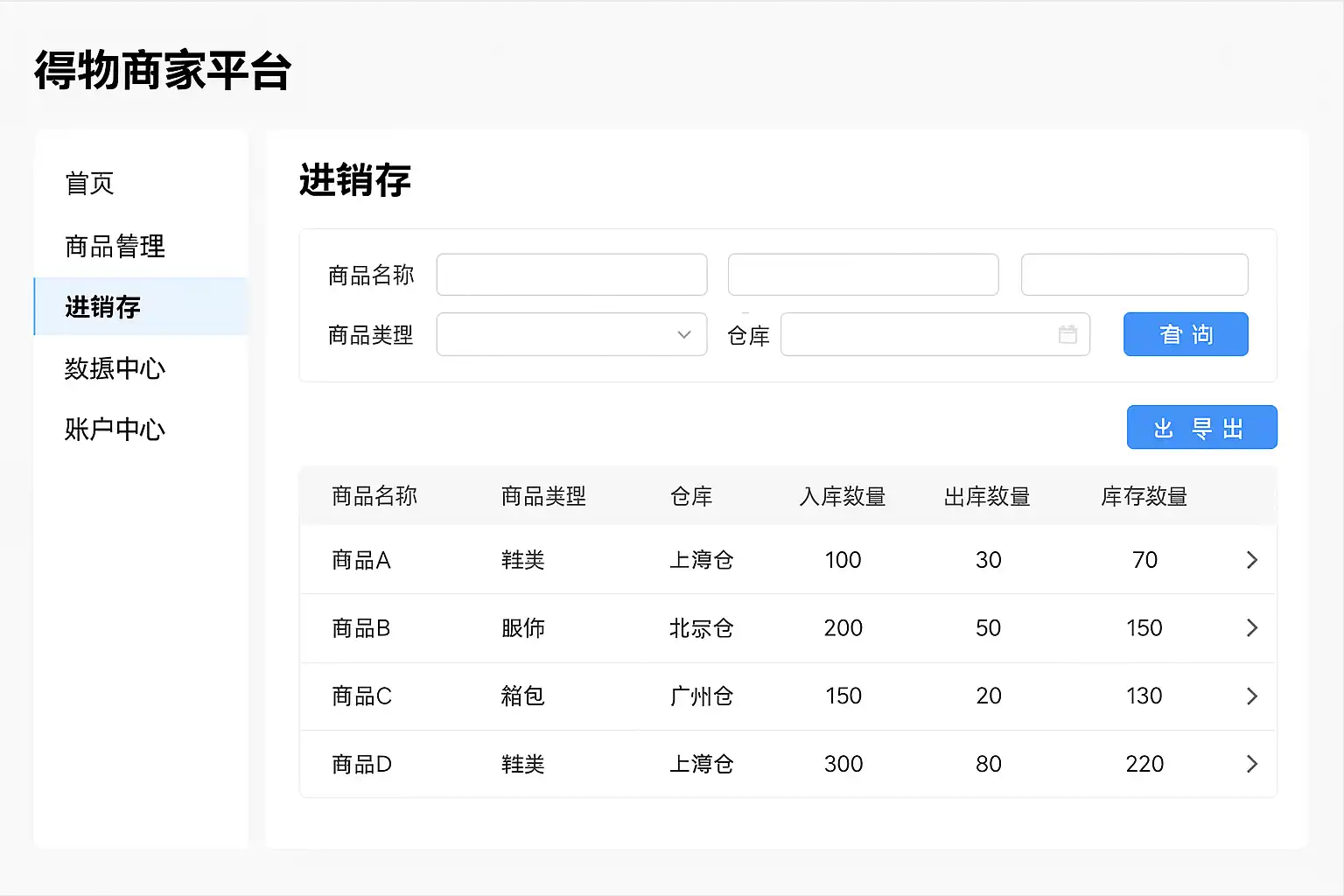Select the 商品C name cell
1344x896 pixels.
coord(361,696)
